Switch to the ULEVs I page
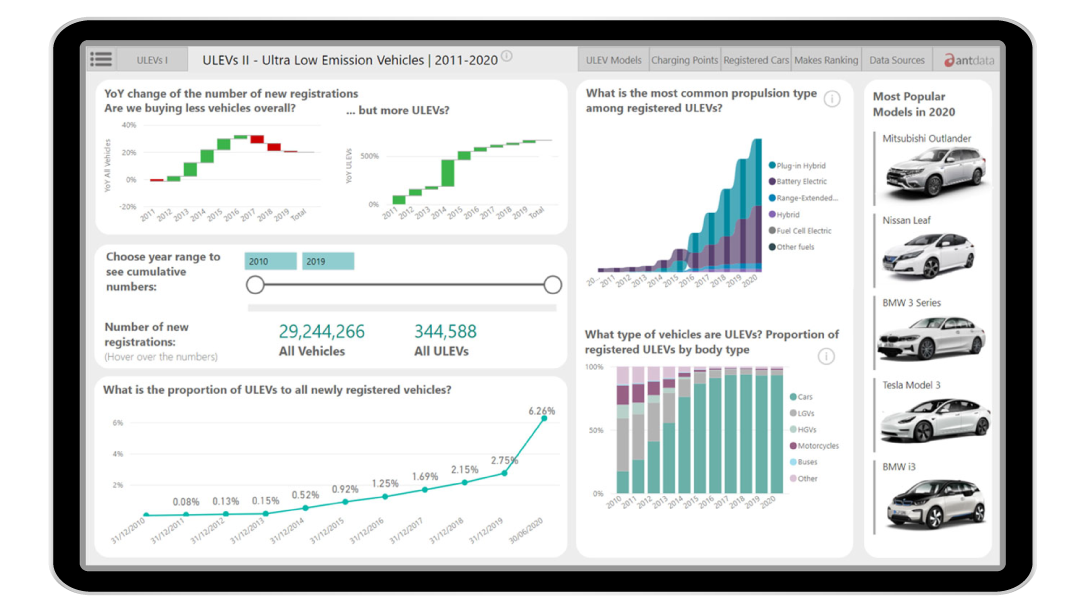The image size is (1086, 612). [151, 59]
